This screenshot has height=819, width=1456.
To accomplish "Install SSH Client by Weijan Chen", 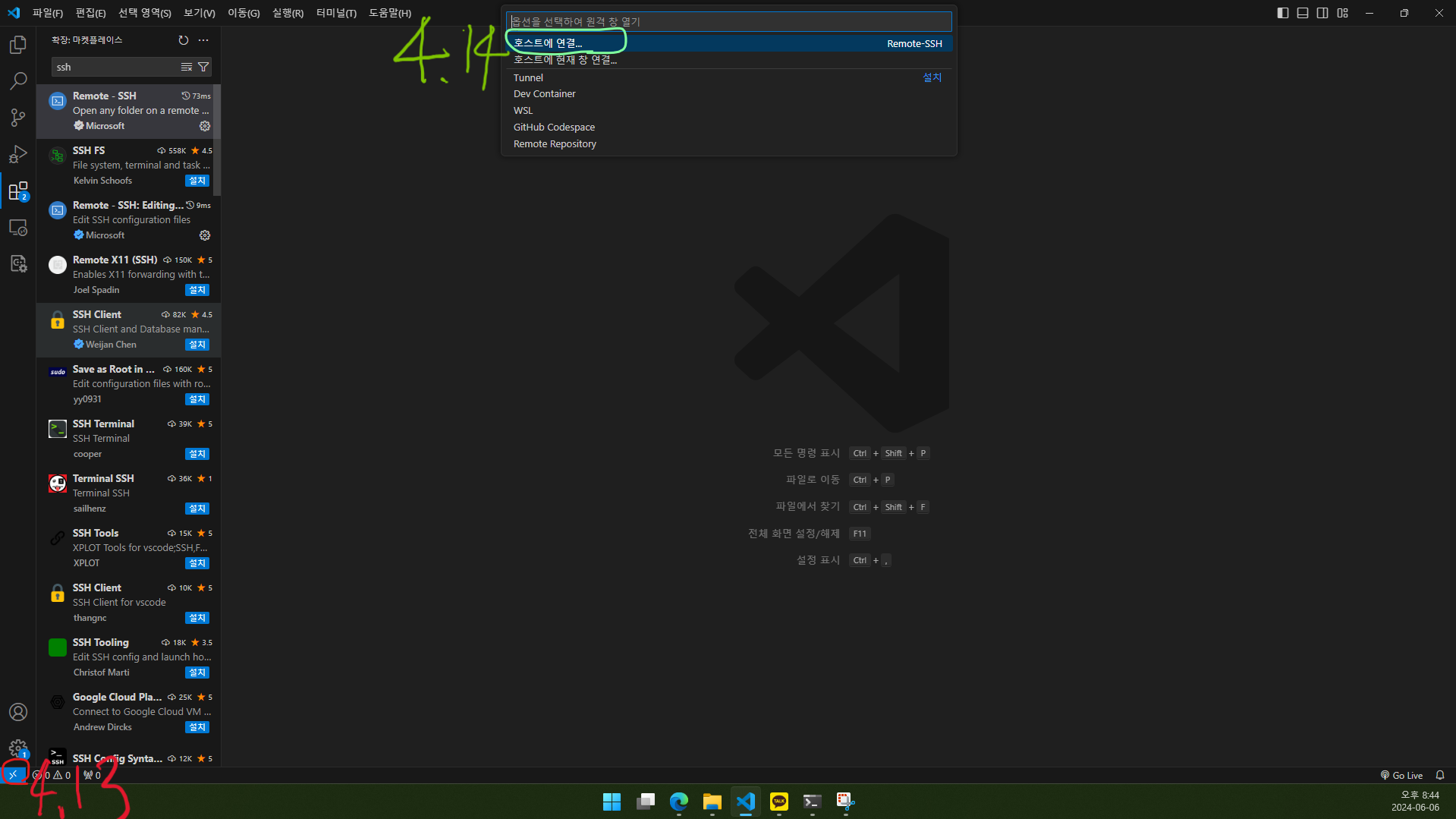I will coord(197,345).
